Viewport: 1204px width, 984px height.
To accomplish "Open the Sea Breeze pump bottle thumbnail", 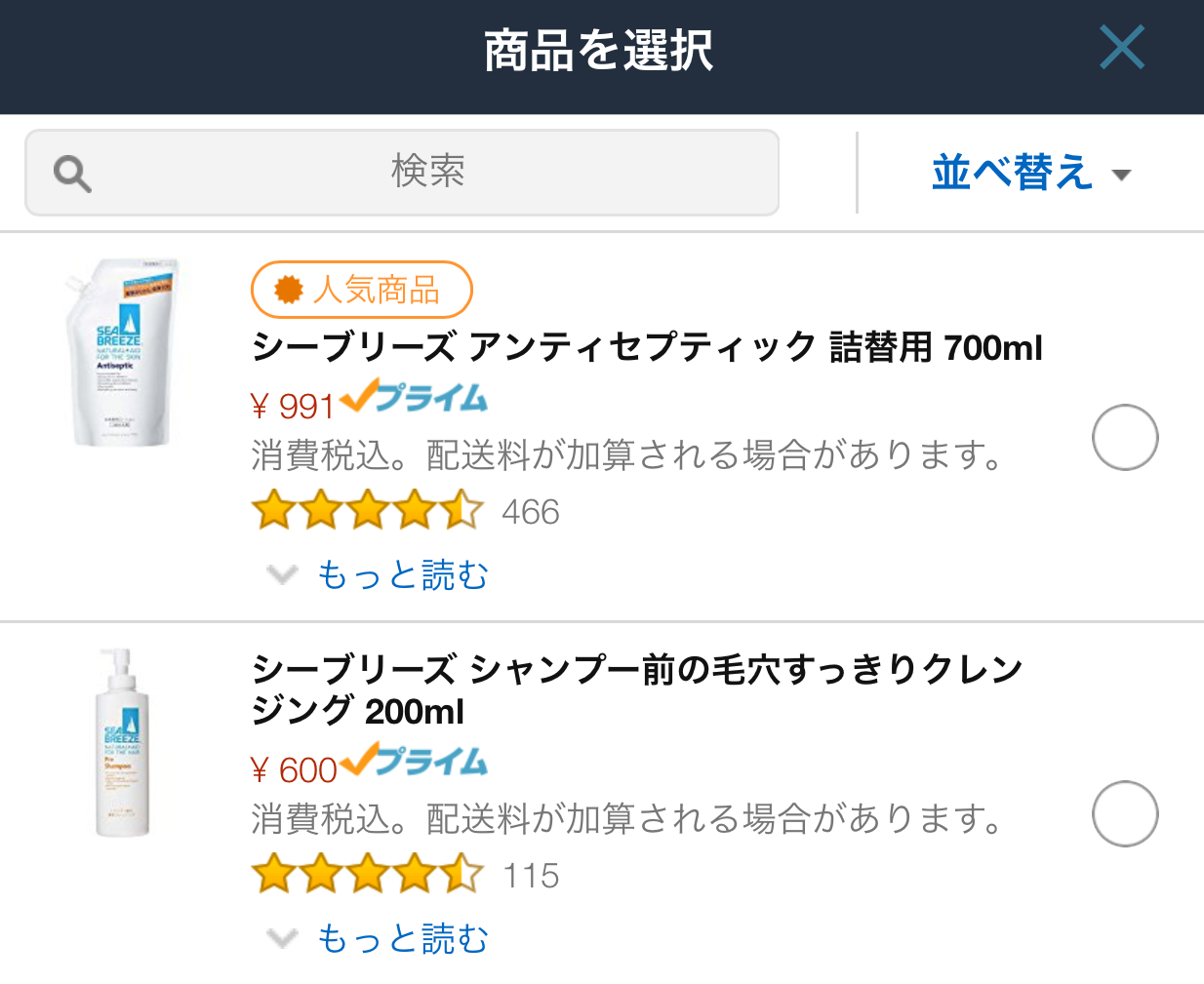I will pyautogui.click(x=122, y=742).
